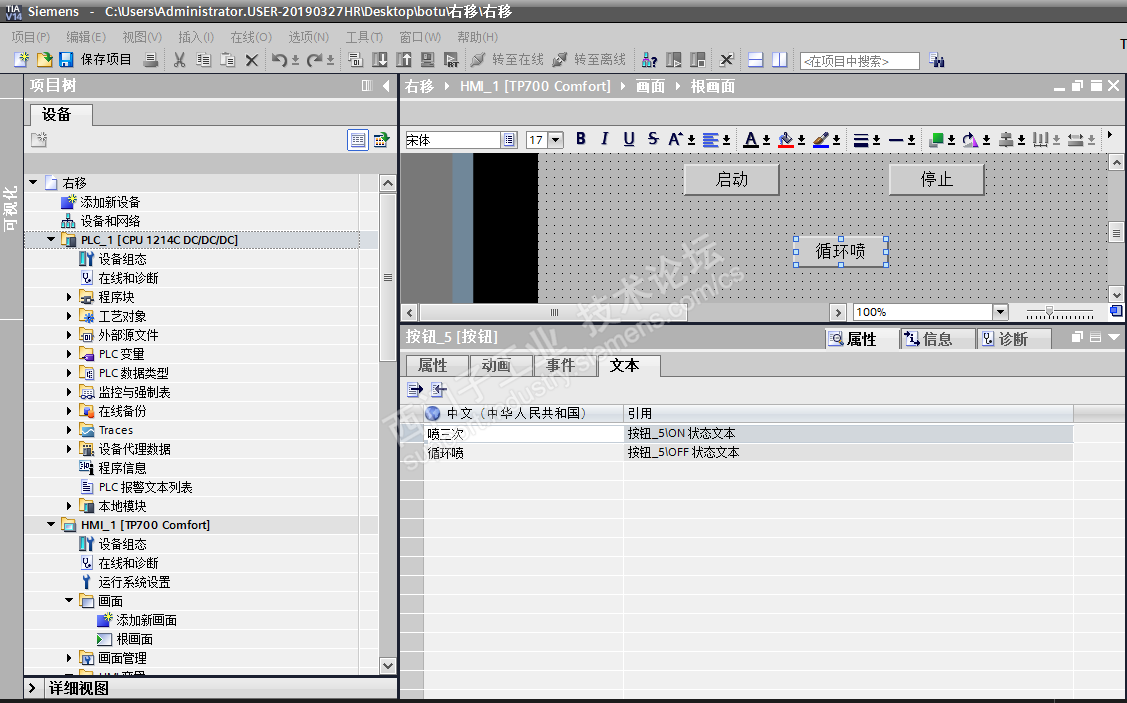Click the new project icon
Image resolution: width=1127 pixels, height=703 pixels.
(x=22, y=60)
